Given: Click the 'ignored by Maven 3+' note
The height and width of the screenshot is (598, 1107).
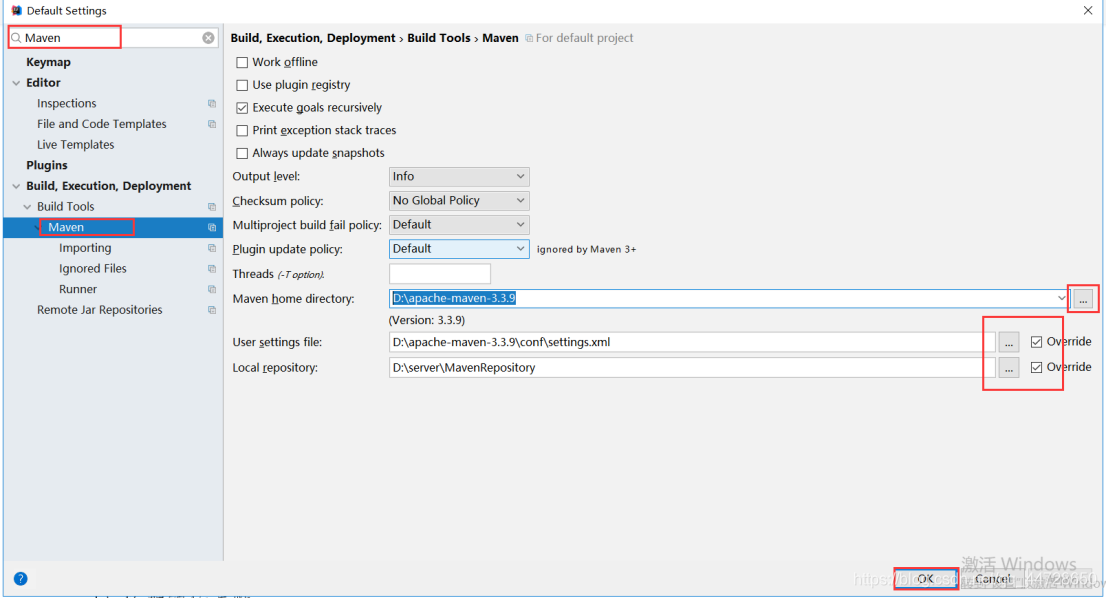Looking at the screenshot, I should [586, 249].
